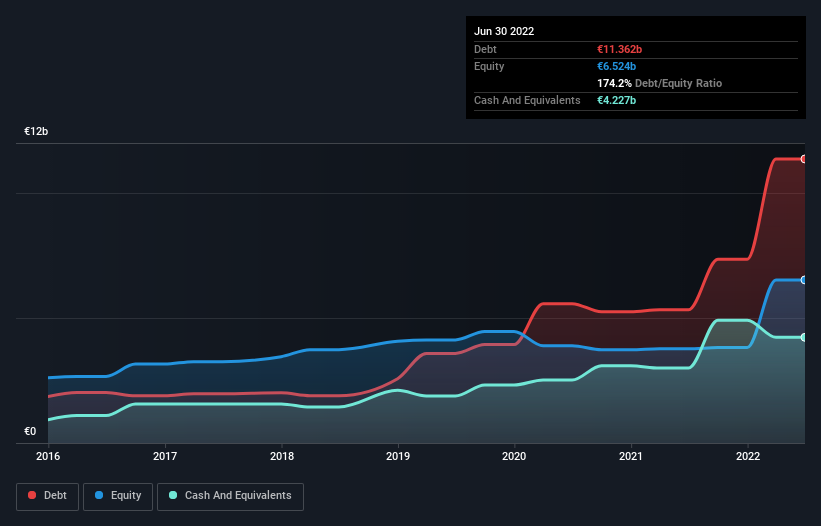The height and width of the screenshot is (526, 821).
Task: Click the 2017 x-axis label
Action: (165, 456)
